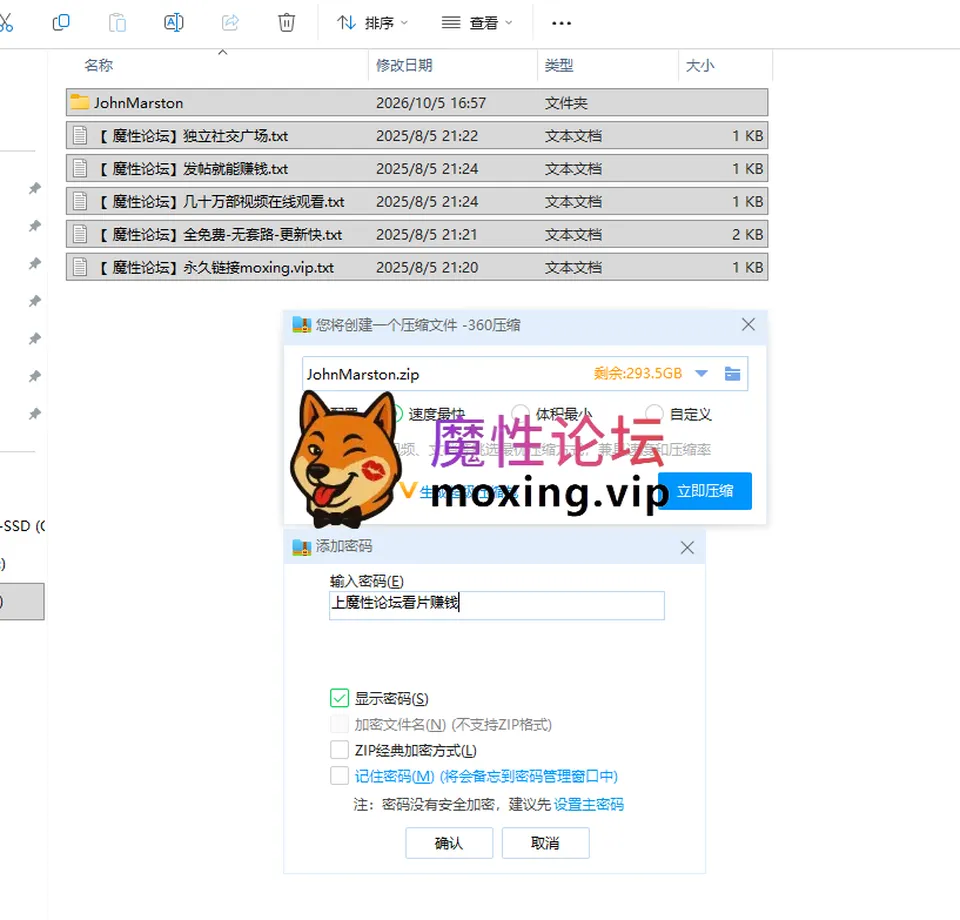The height and width of the screenshot is (920, 960).
Task: Open the 排序 sort dropdown
Action: point(372,23)
